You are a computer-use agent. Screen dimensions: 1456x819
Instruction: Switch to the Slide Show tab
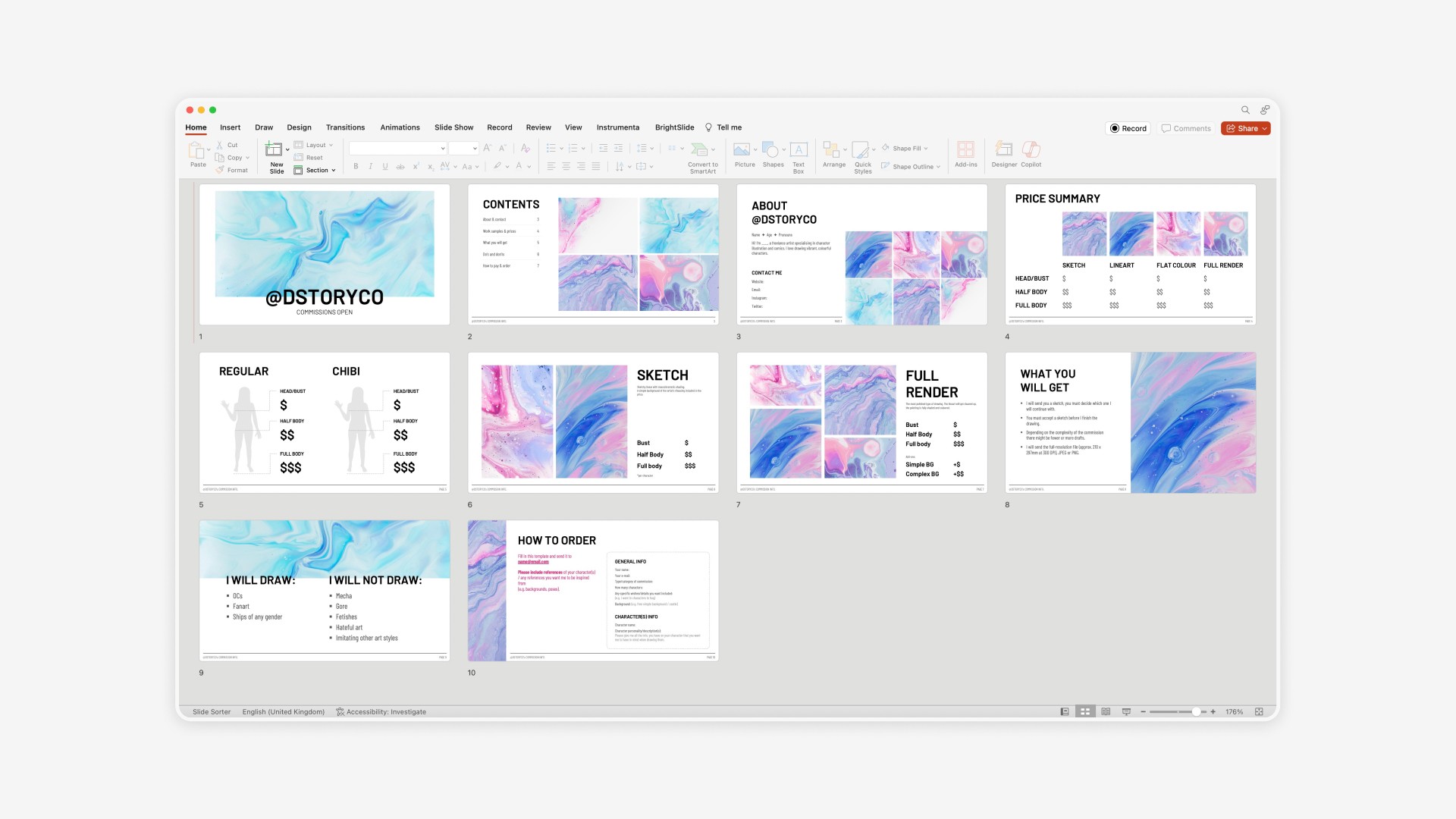pyautogui.click(x=453, y=127)
